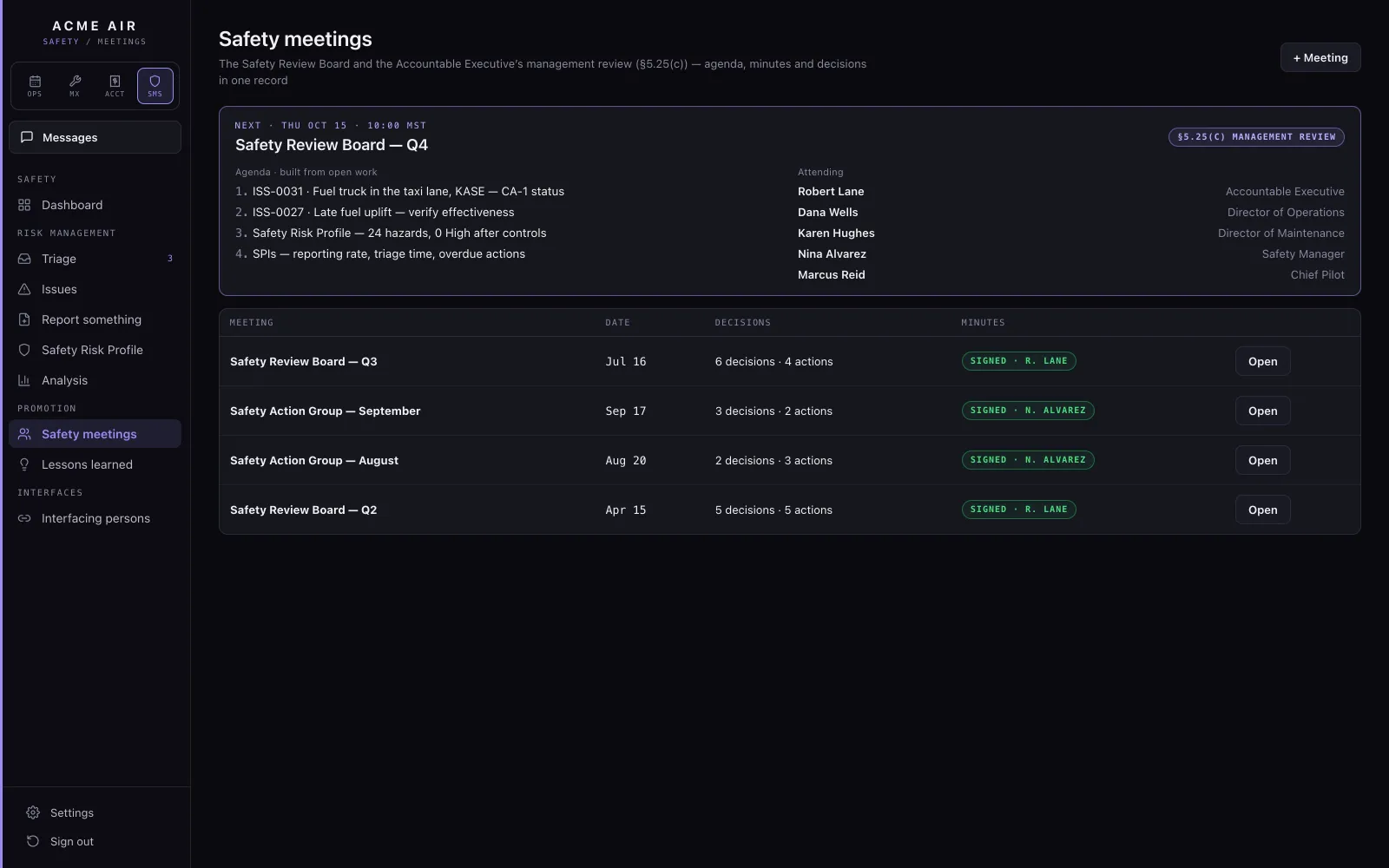
Task: Open Dashboard in the sidebar
Action: tap(95, 205)
